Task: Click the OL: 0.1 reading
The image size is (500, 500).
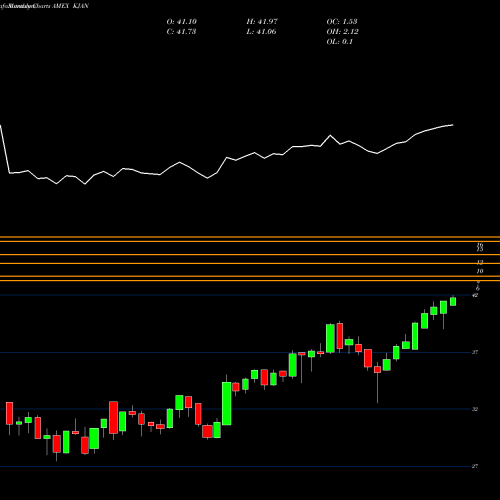Action: 339,42
